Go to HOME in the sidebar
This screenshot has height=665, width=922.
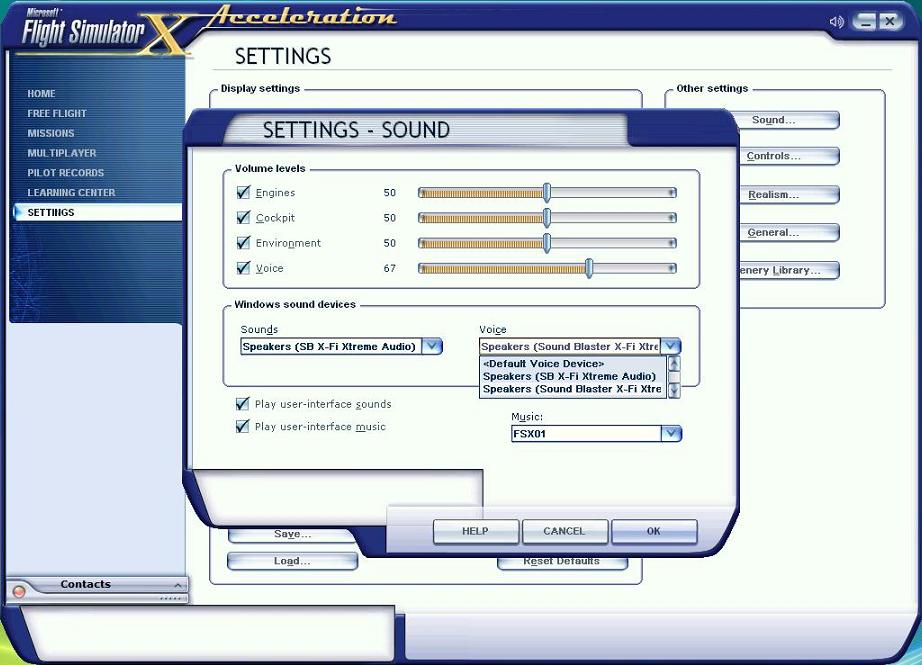coord(41,93)
